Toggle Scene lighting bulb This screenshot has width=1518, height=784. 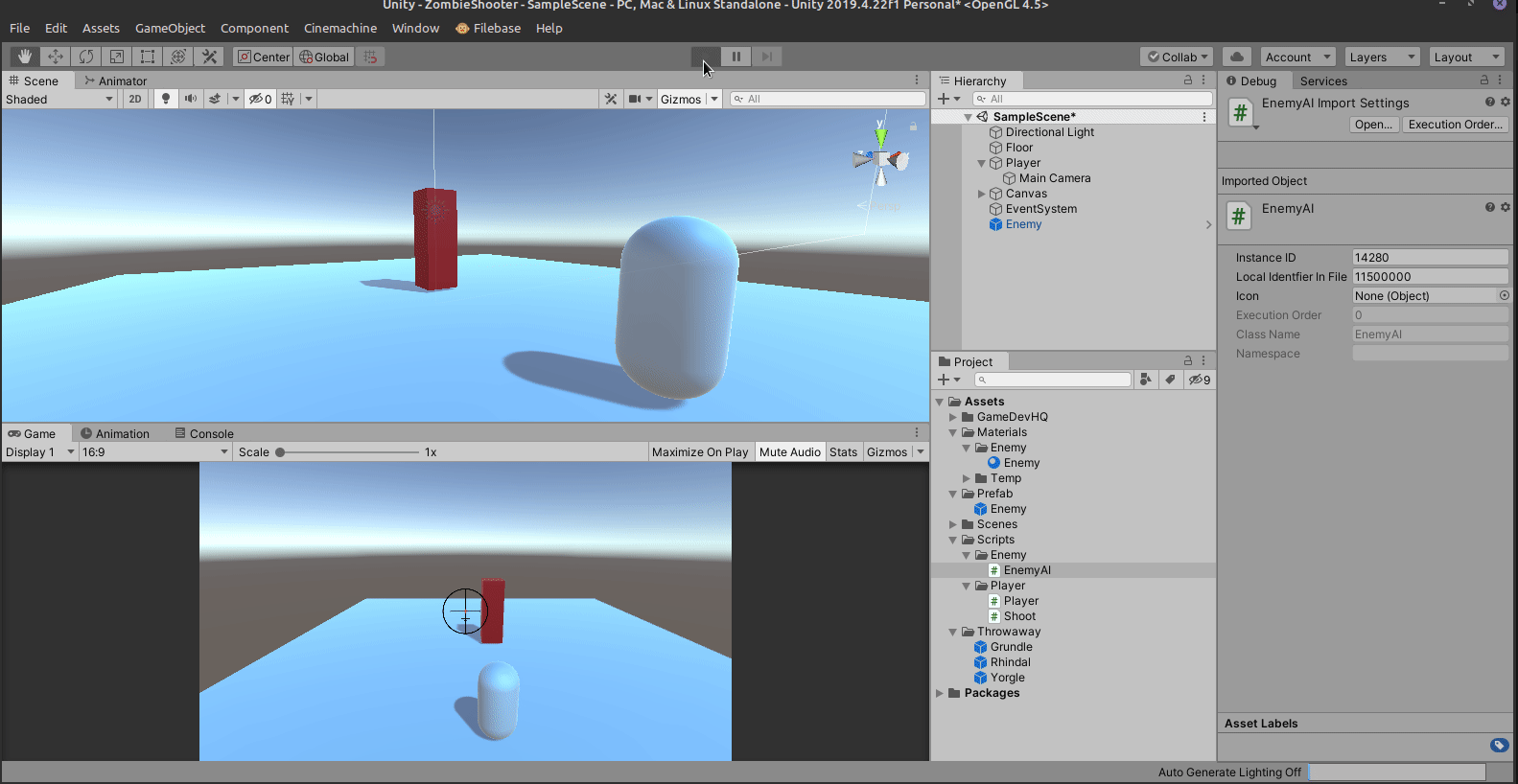166,99
